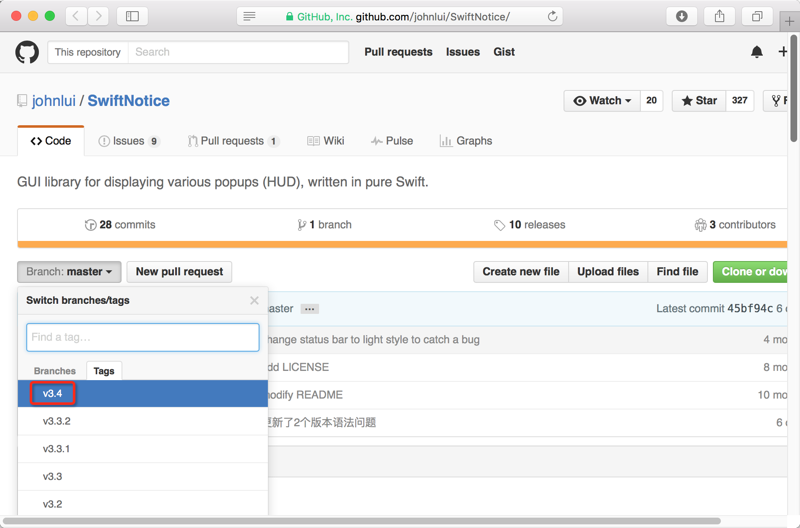The width and height of the screenshot is (800, 528).
Task: Select the v3.4 tag
Action: [53, 394]
